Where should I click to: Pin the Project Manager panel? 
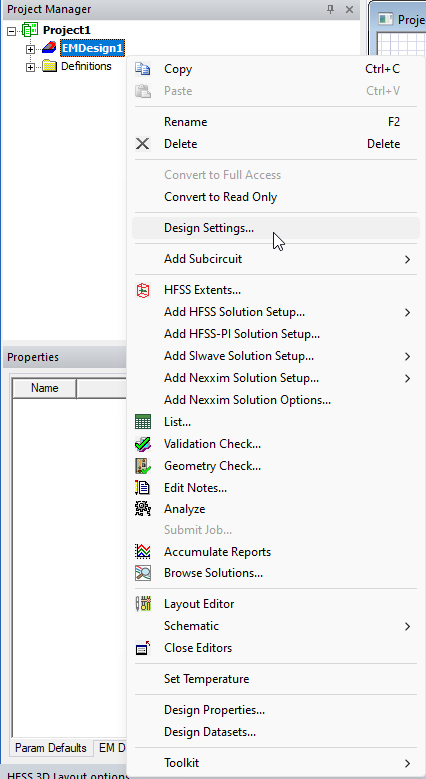[330, 9]
